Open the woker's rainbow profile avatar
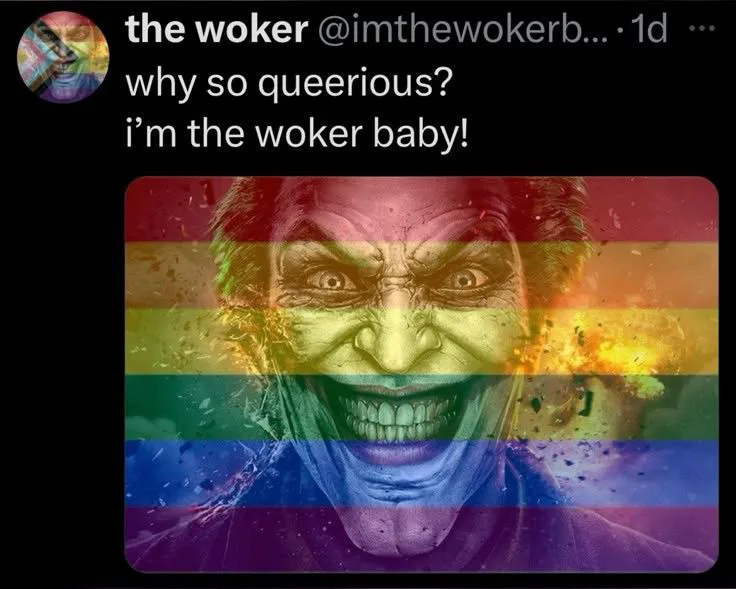The height and width of the screenshot is (589, 736). 63,57
